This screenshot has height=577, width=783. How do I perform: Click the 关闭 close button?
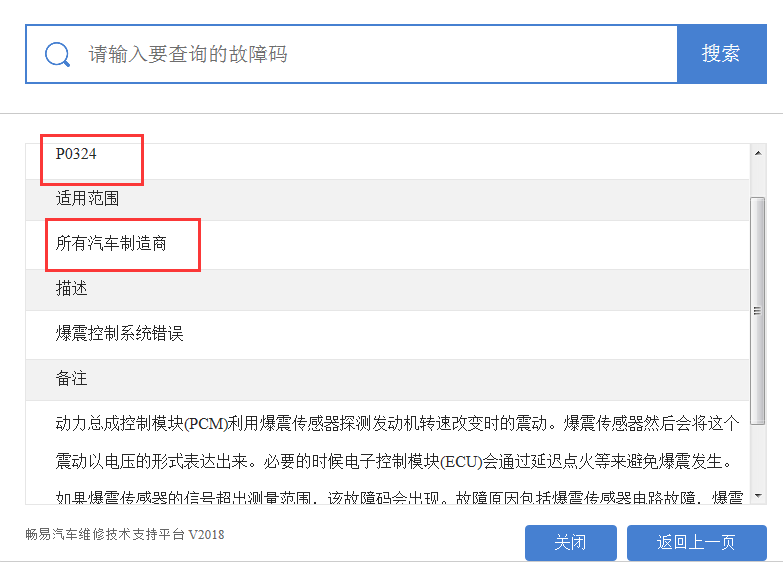click(570, 542)
